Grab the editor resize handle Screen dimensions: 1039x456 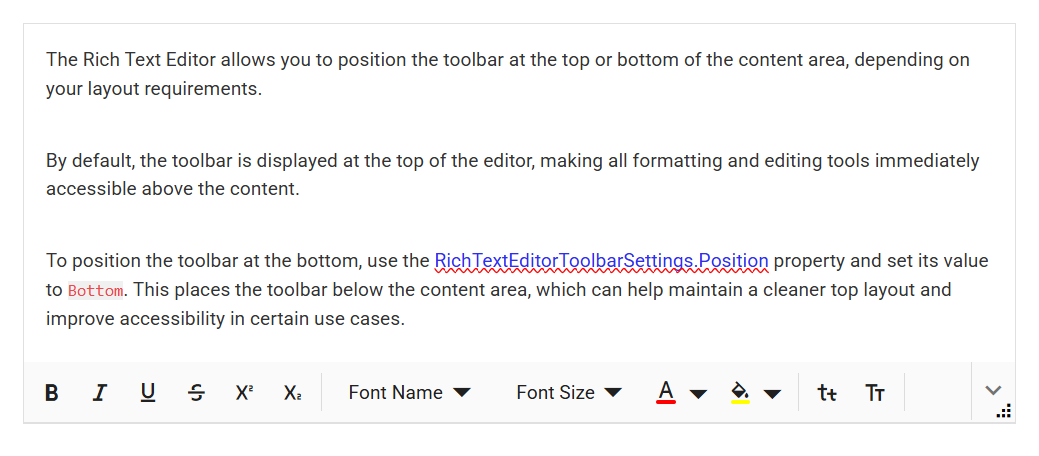coord(1004,412)
